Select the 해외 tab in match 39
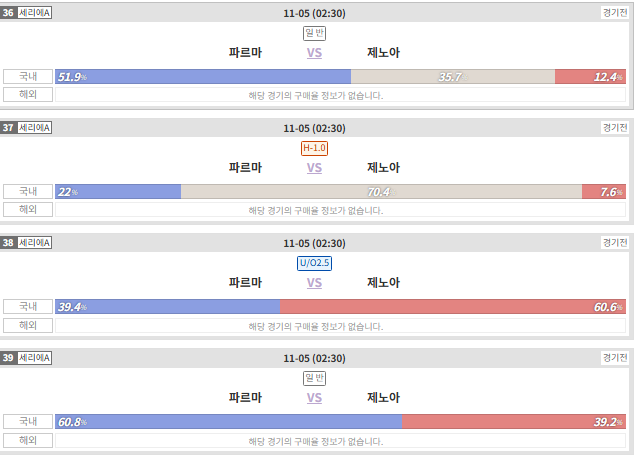Screen dimensions: 641x462 (28, 440)
